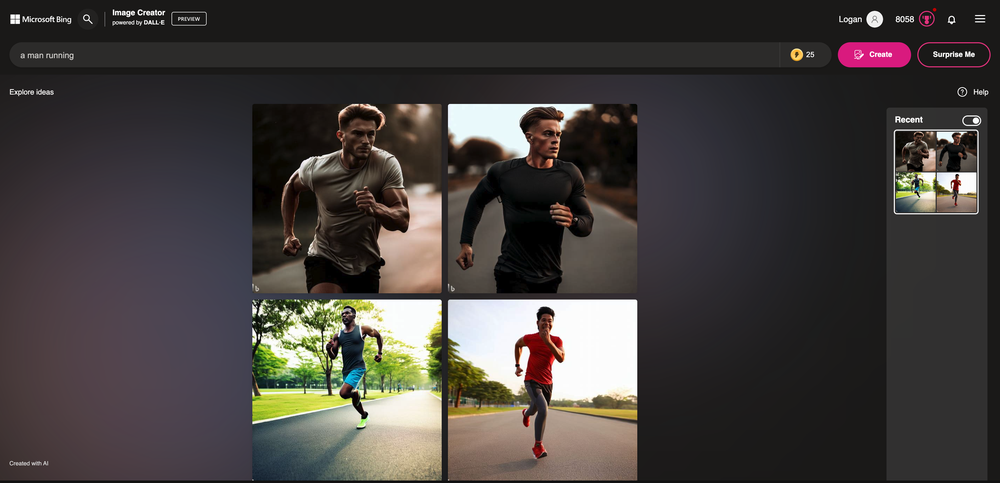1000x483 pixels.
Task: Click the PREVIEW badge
Action: [189, 19]
